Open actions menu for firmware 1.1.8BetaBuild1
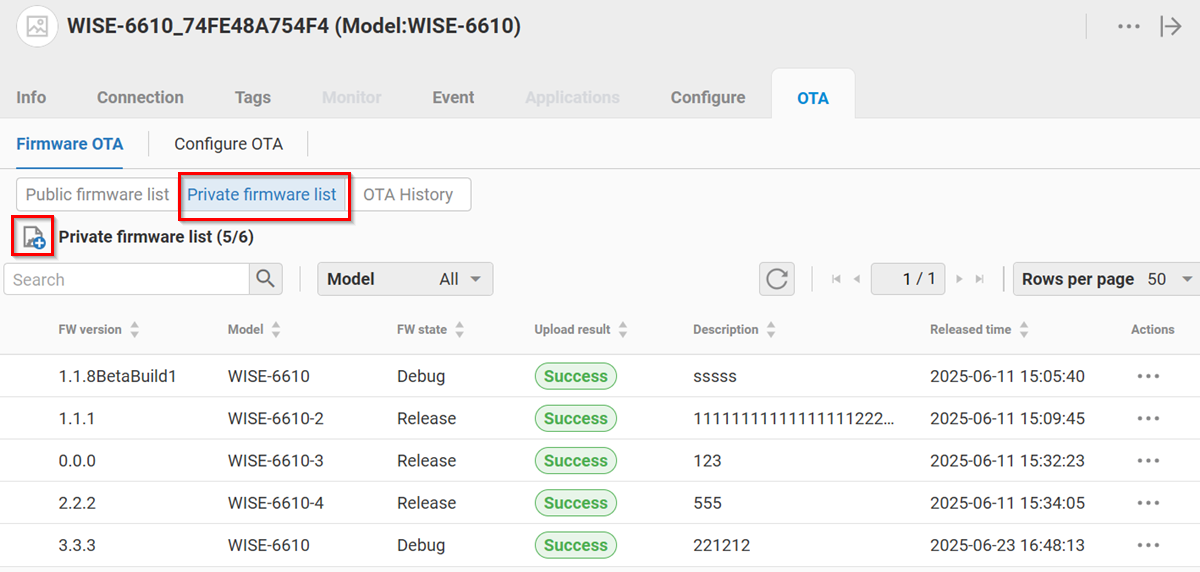Image resolution: width=1200 pixels, height=572 pixels. pyautogui.click(x=1148, y=377)
